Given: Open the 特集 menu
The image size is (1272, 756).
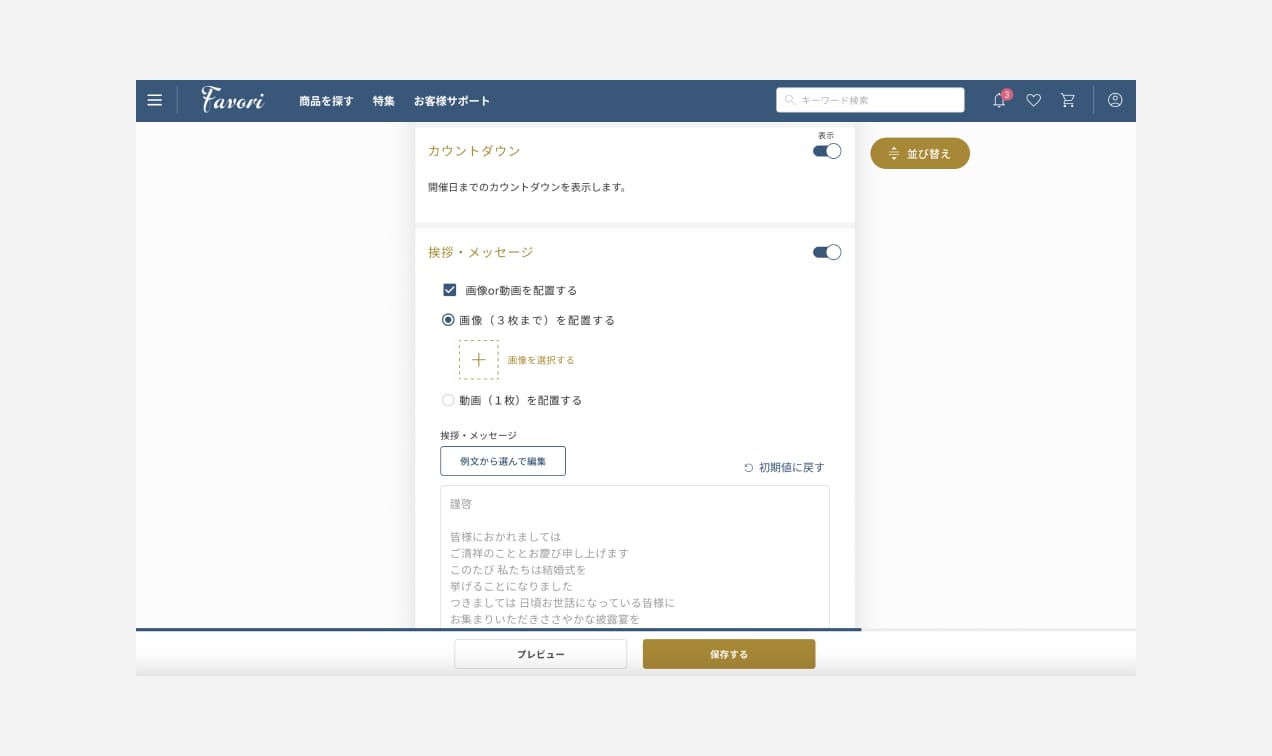Looking at the screenshot, I should tap(384, 101).
